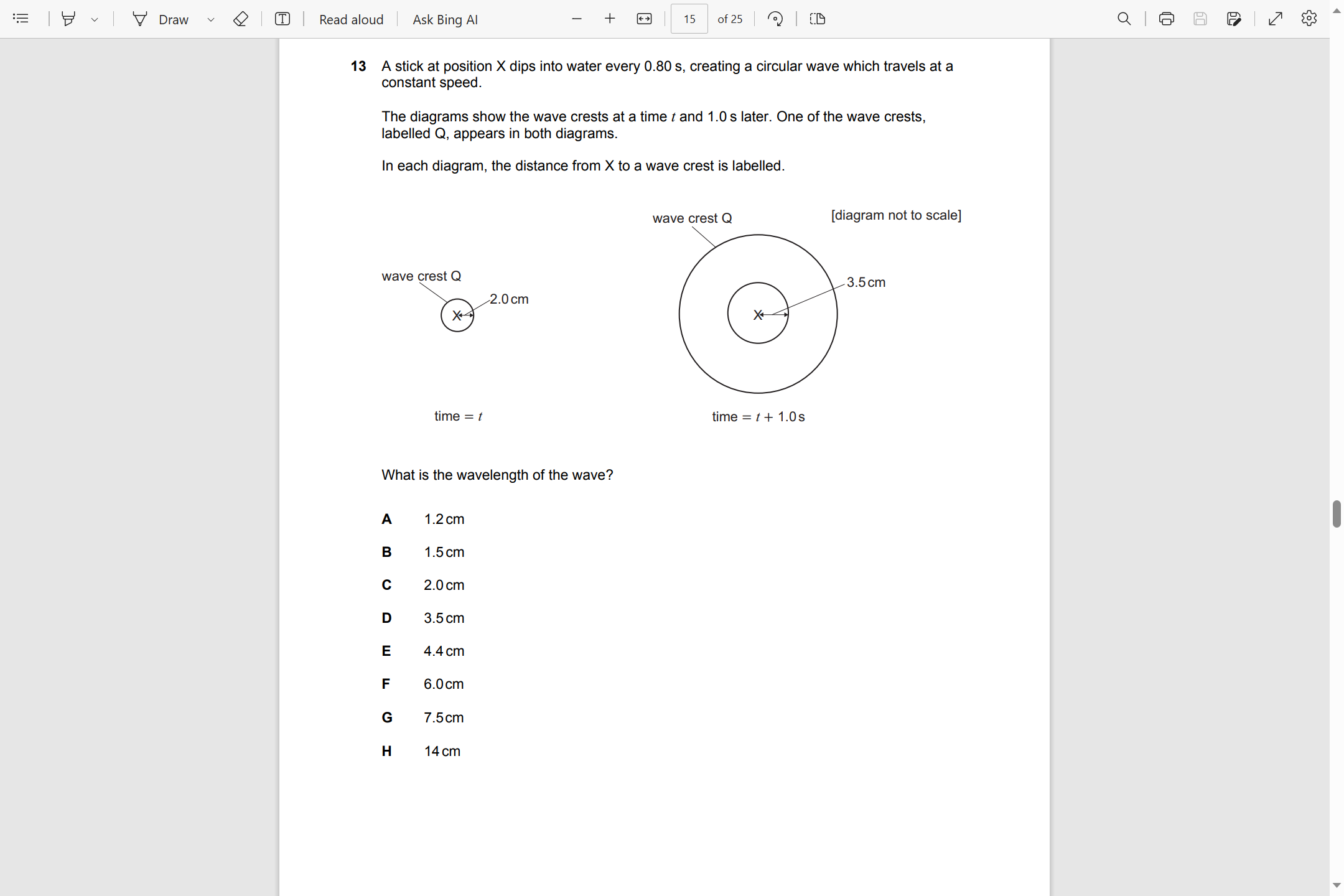Image resolution: width=1344 pixels, height=896 pixels.
Task: Click the Save as icon
Action: point(1234,19)
